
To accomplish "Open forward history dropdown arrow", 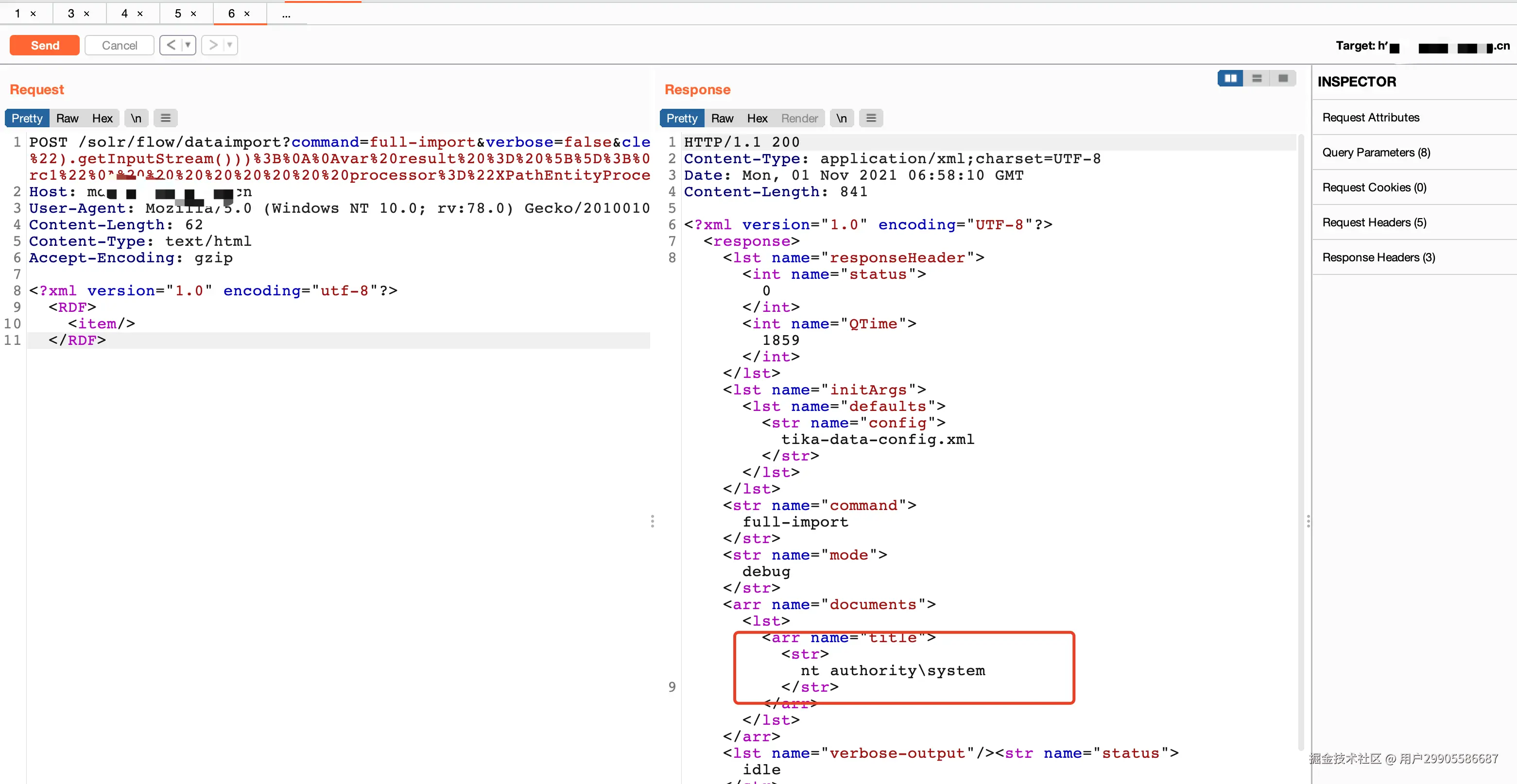I will click(230, 45).
